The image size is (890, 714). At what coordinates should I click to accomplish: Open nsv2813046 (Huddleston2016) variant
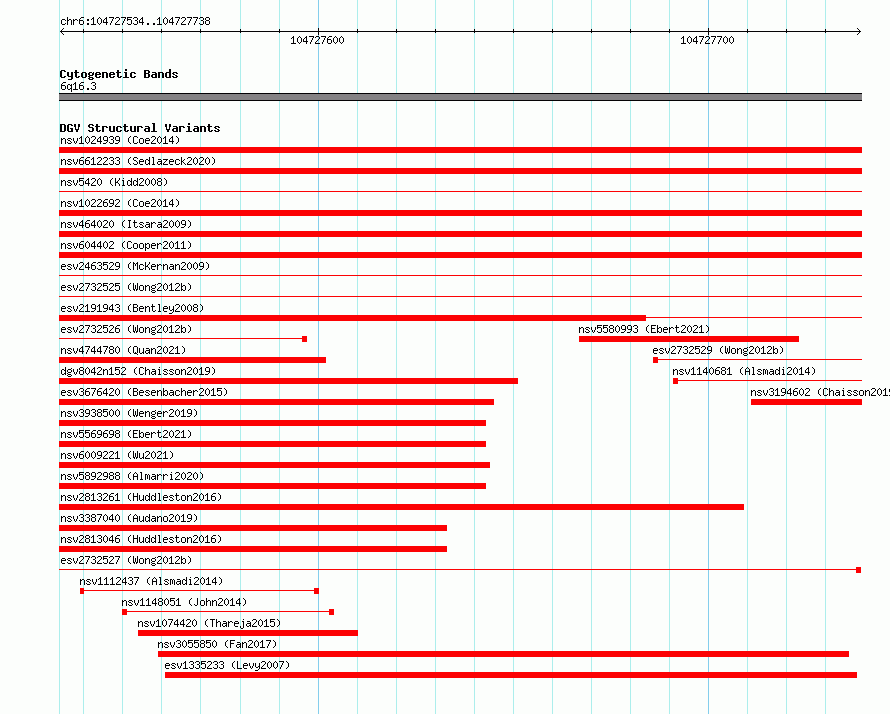(141, 539)
